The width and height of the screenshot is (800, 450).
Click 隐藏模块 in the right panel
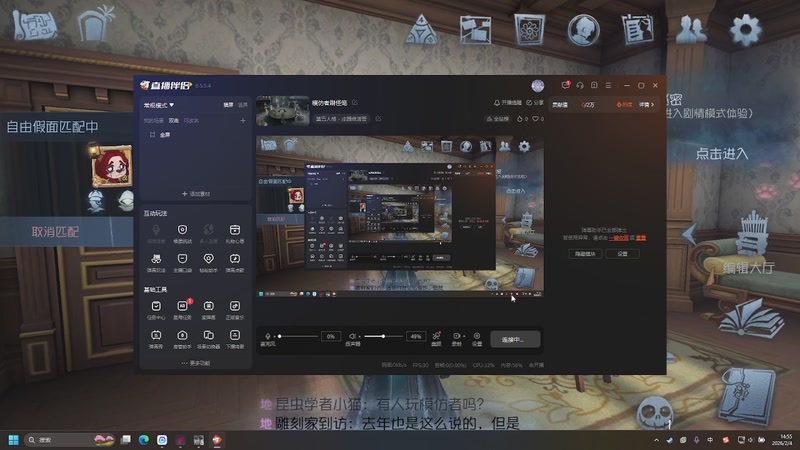585,254
